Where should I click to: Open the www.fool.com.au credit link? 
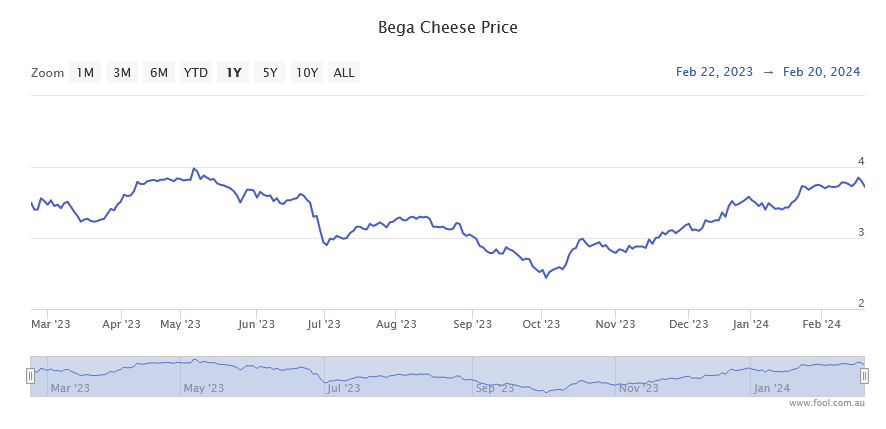(x=826, y=403)
